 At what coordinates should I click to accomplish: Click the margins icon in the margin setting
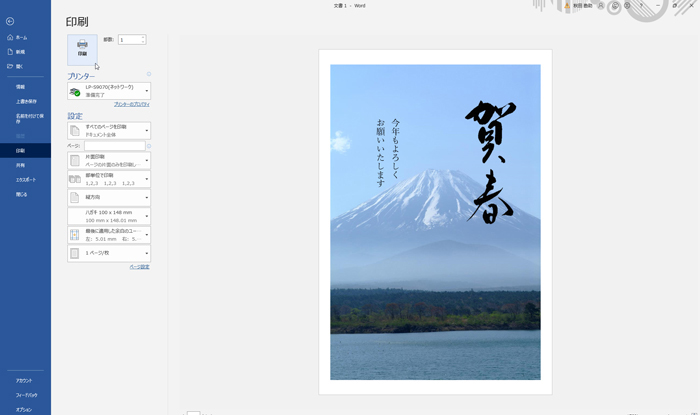tap(75, 235)
